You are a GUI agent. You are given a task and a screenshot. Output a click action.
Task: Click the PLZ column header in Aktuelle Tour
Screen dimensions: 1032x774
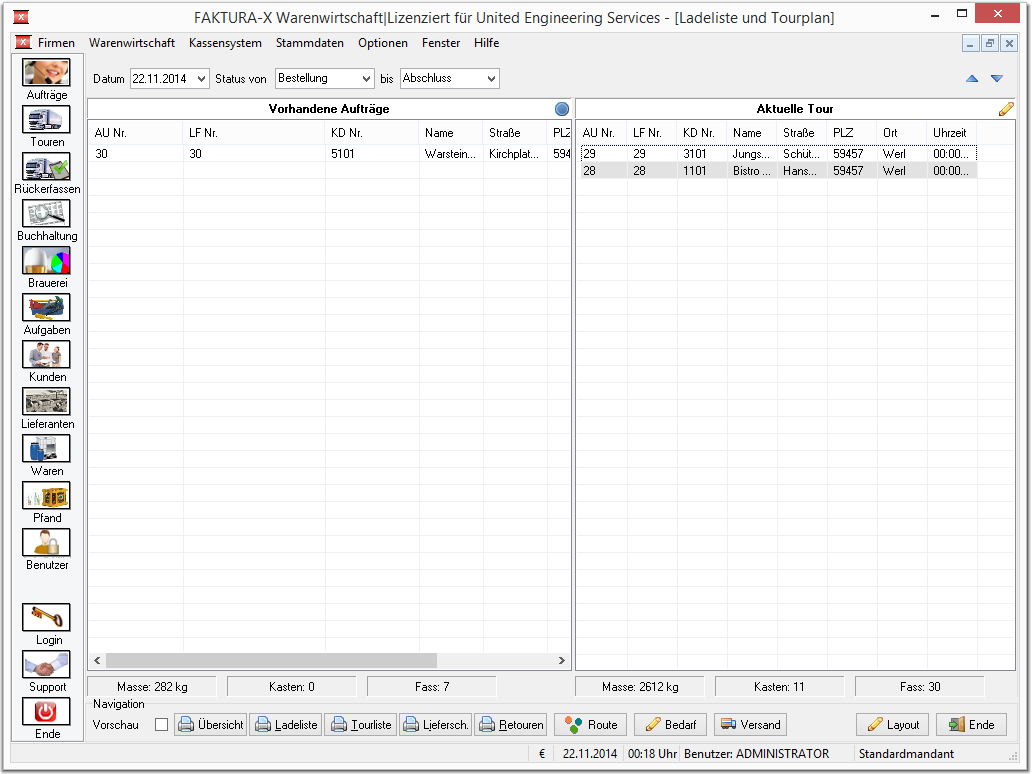[x=852, y=133]
